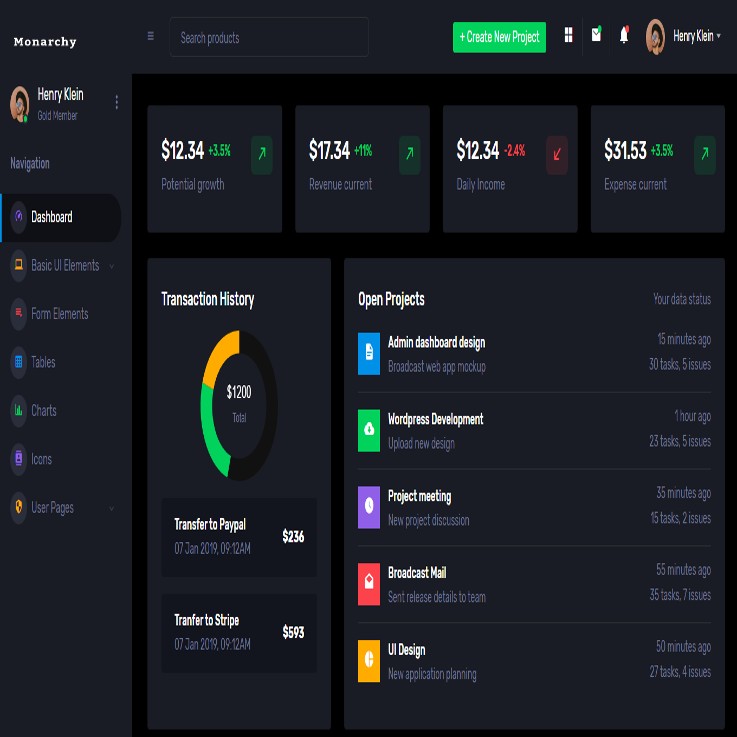
Task: Click the up-arrow icon on Potential growth card
Action: 262,155
